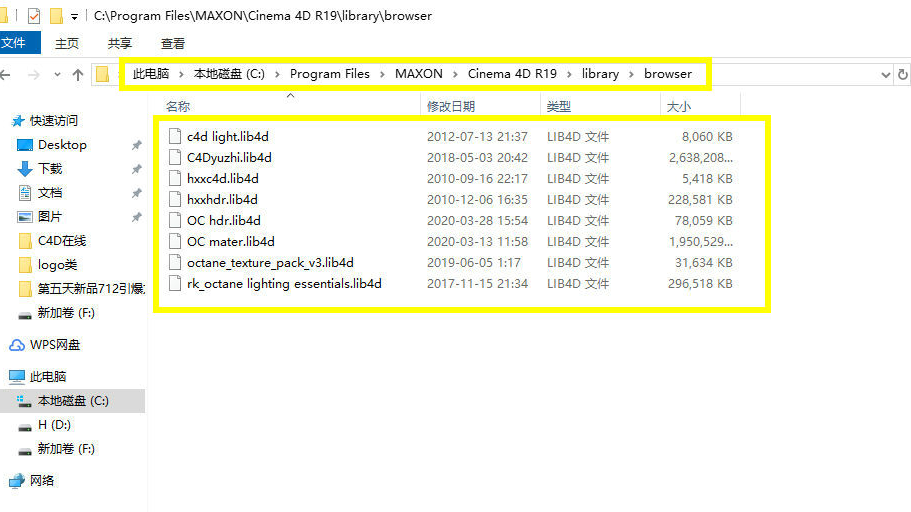Screen dimensions: 911x512
Task: Click pin icon next to 下载
Action: (x=137, y=169)
